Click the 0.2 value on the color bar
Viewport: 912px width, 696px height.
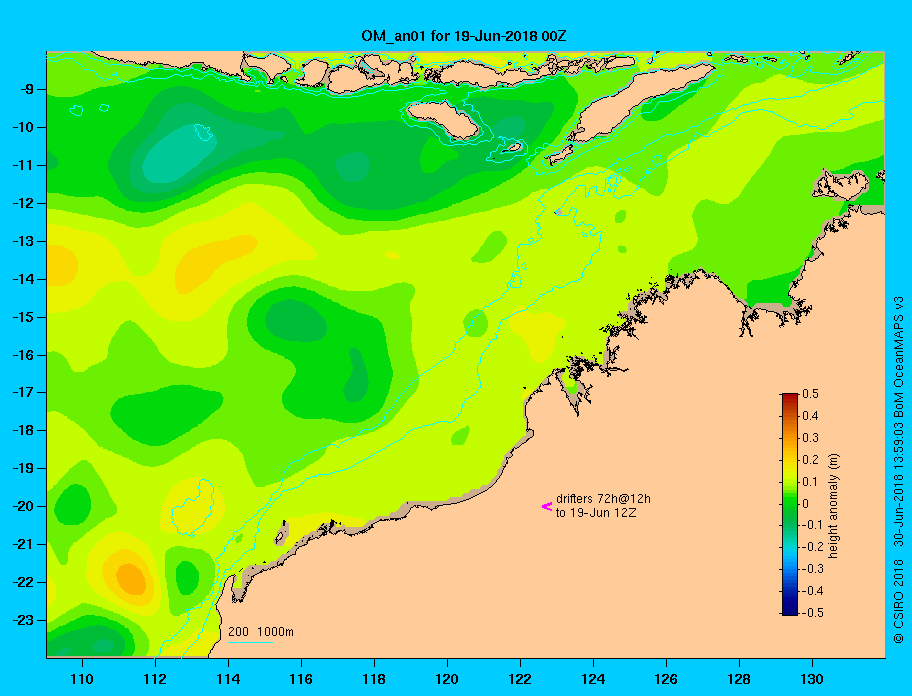tap(810, 460)
